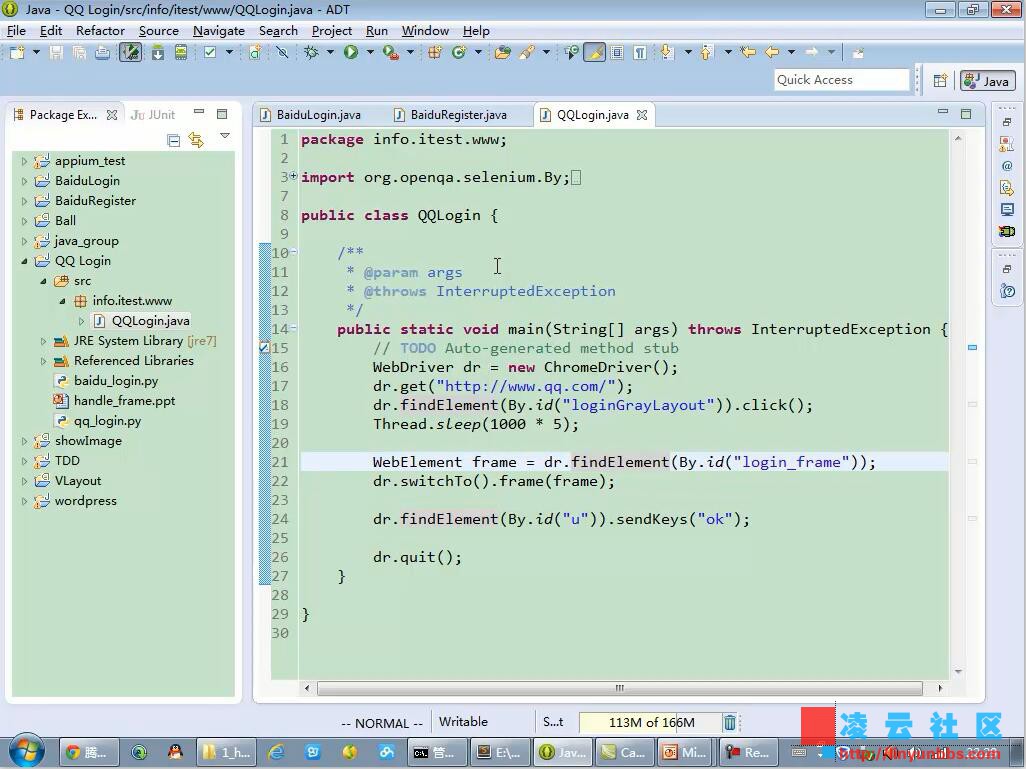
Task: Click the External Tools run icon
Action: point(391,52)
